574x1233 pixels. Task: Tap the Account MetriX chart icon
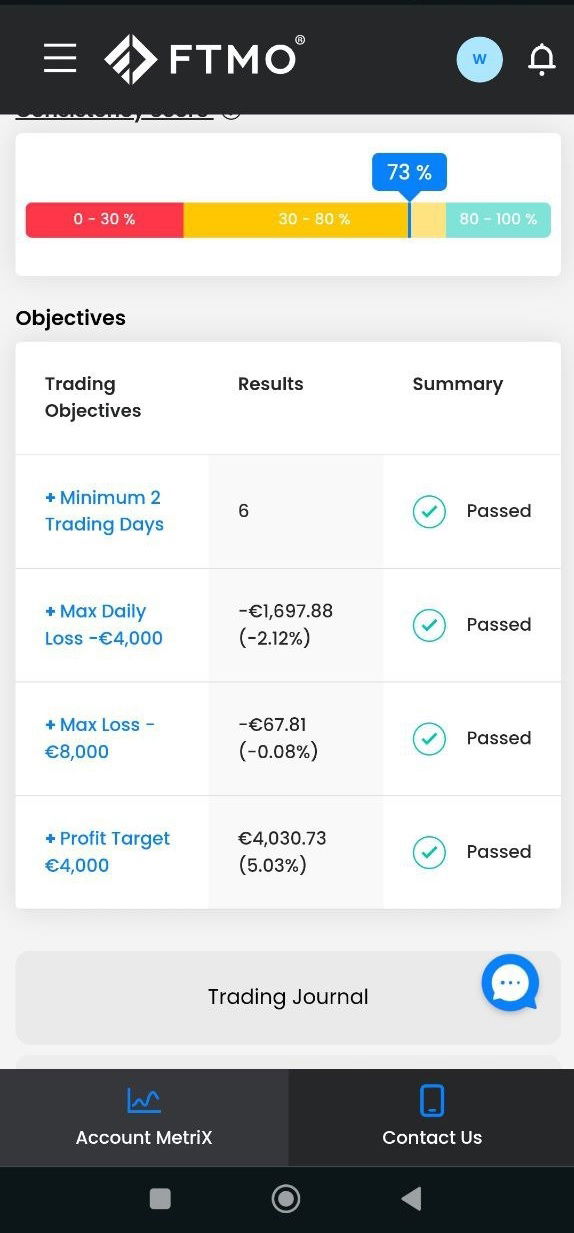[x=144, y=1100]
